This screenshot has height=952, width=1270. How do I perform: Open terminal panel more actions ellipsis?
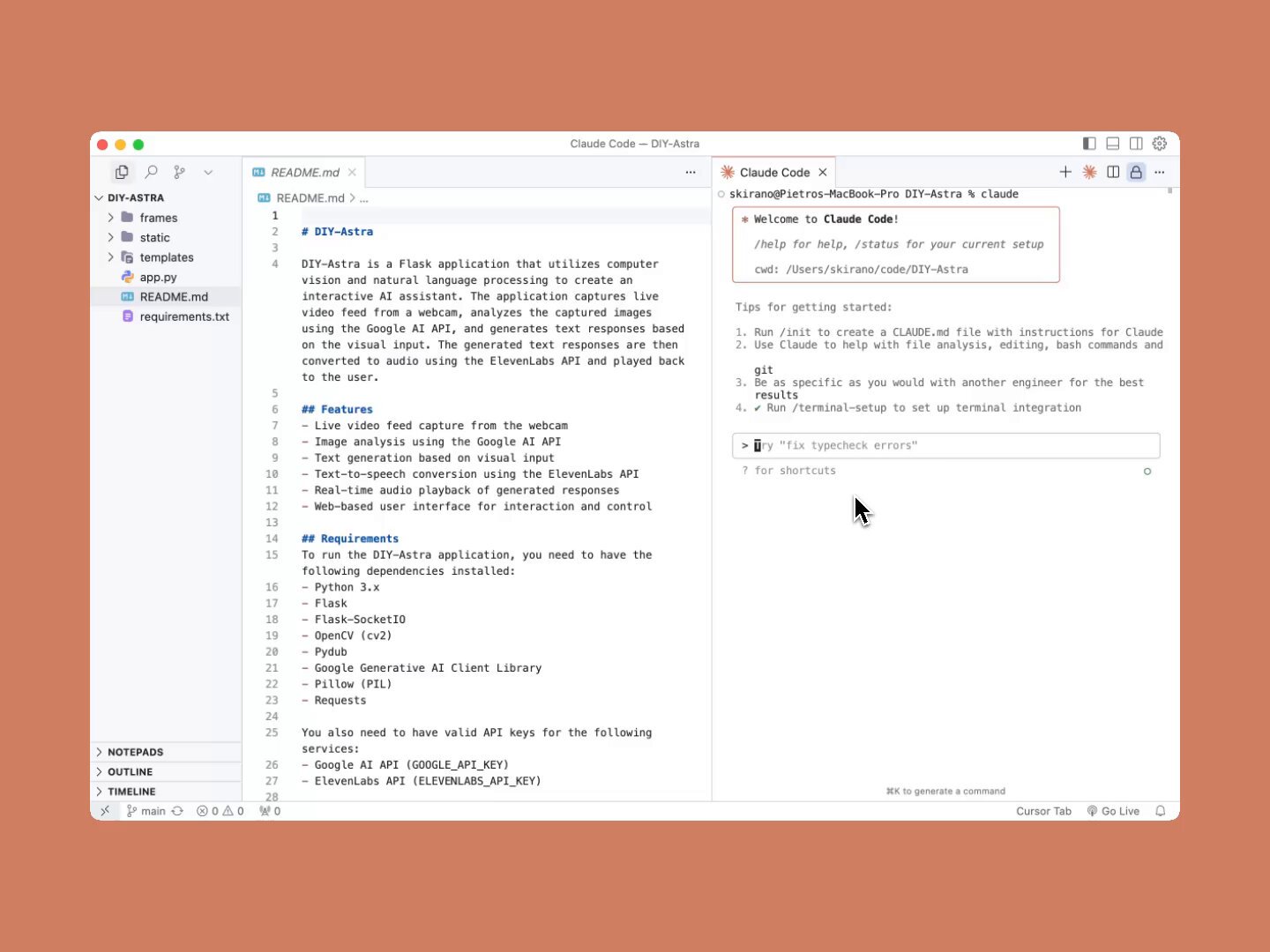[1160, 173]
